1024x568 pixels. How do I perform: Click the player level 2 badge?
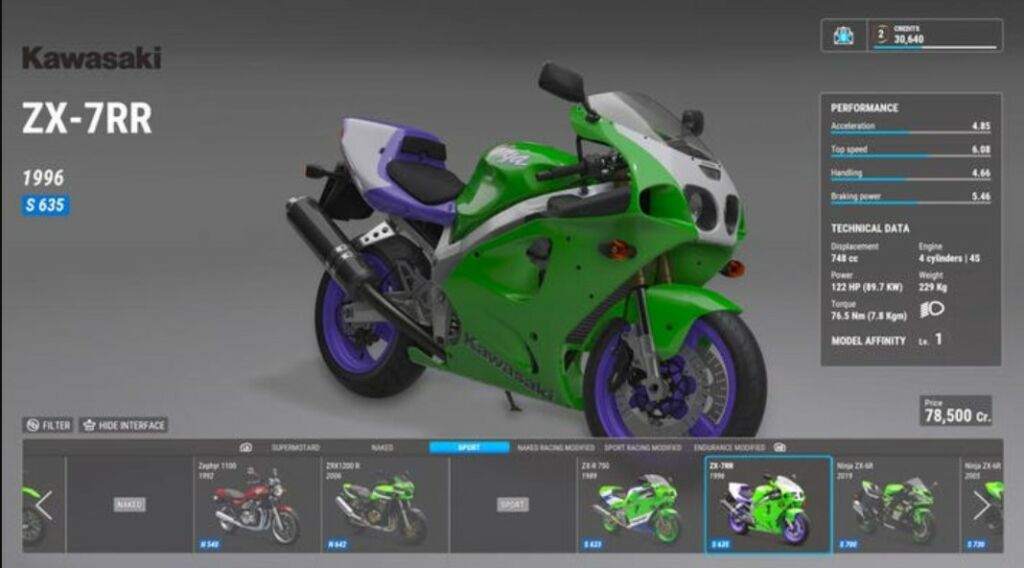pos(881,34)
